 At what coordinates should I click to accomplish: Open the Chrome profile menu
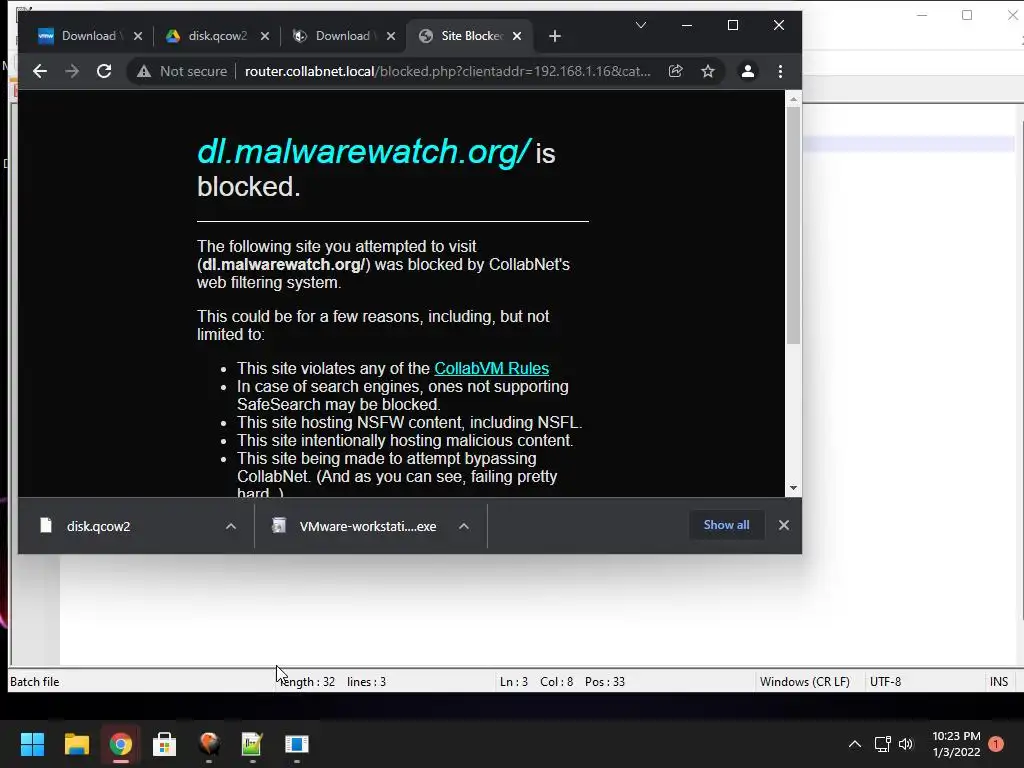click(x=748, y=71)
